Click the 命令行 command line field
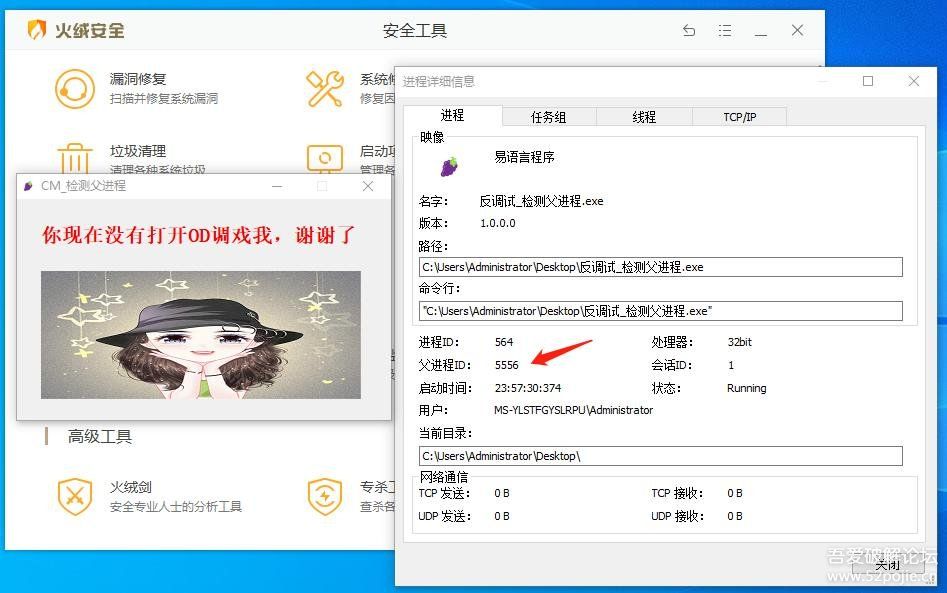 (x=660, y=311)
